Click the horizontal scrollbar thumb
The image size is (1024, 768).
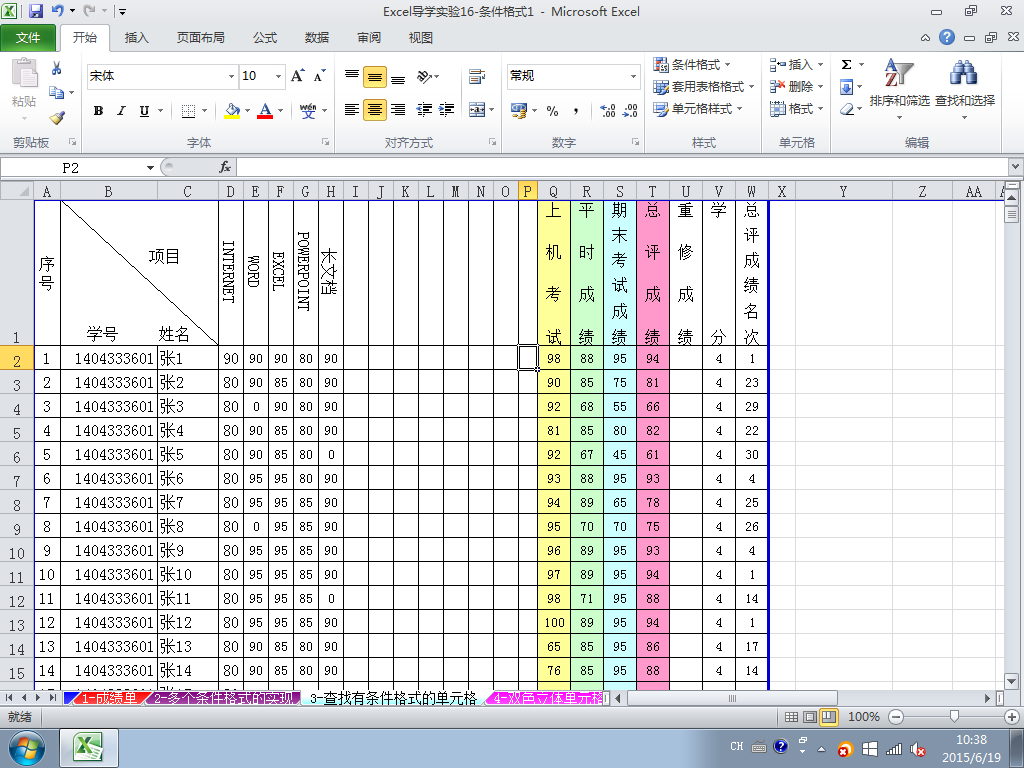732,698
